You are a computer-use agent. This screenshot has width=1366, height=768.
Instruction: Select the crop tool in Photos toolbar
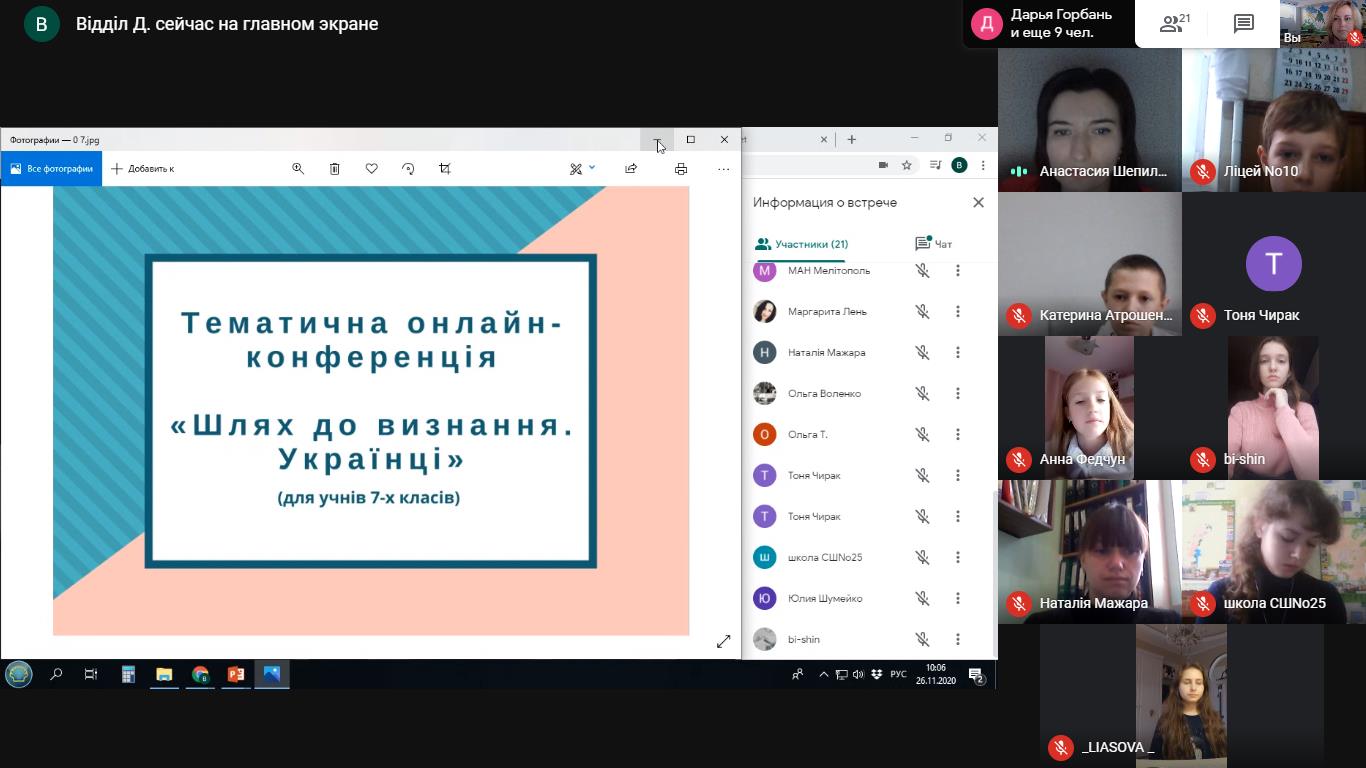point(445,169)
